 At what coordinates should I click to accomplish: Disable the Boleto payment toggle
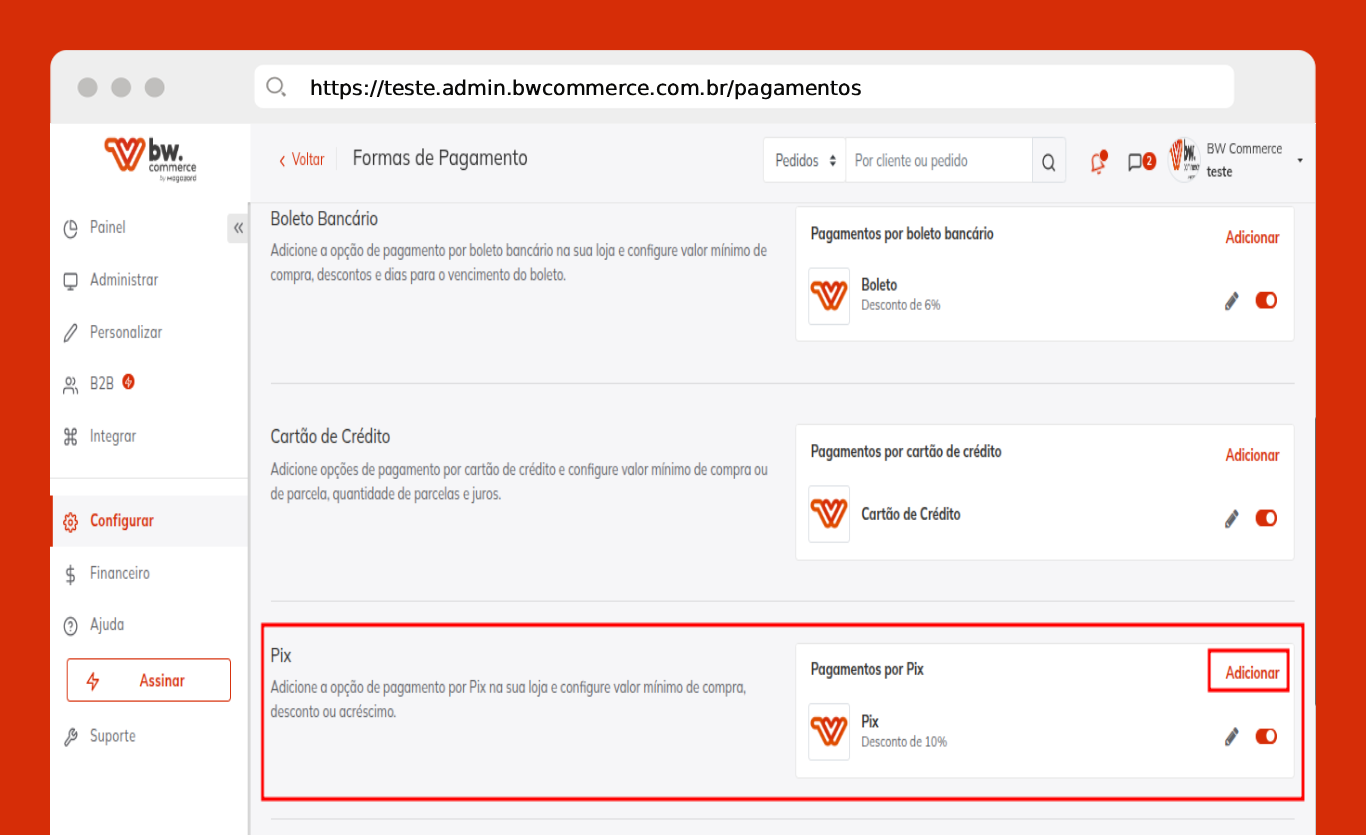pos(1266,301)
